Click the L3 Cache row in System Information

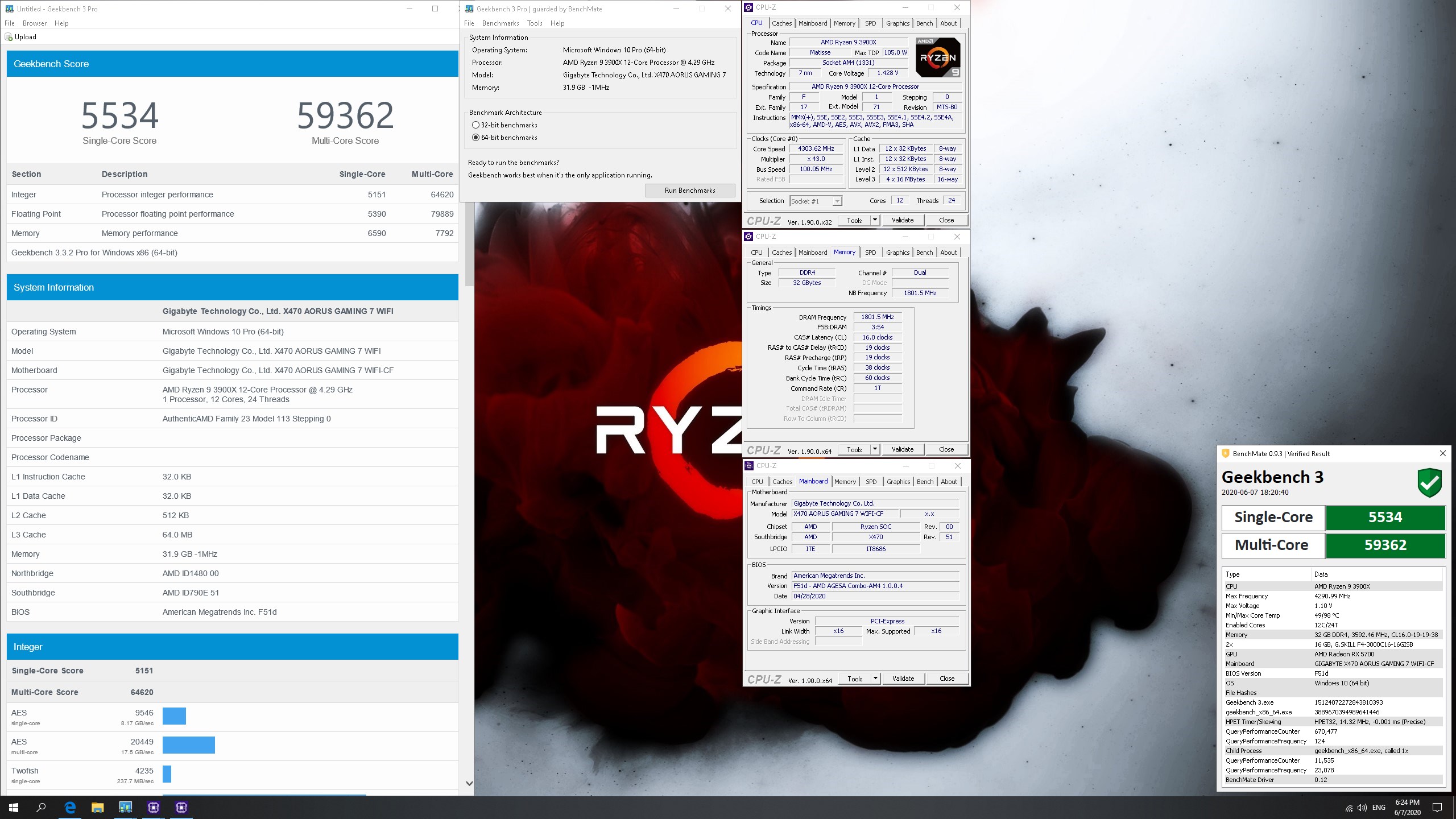tap(232, 535)
